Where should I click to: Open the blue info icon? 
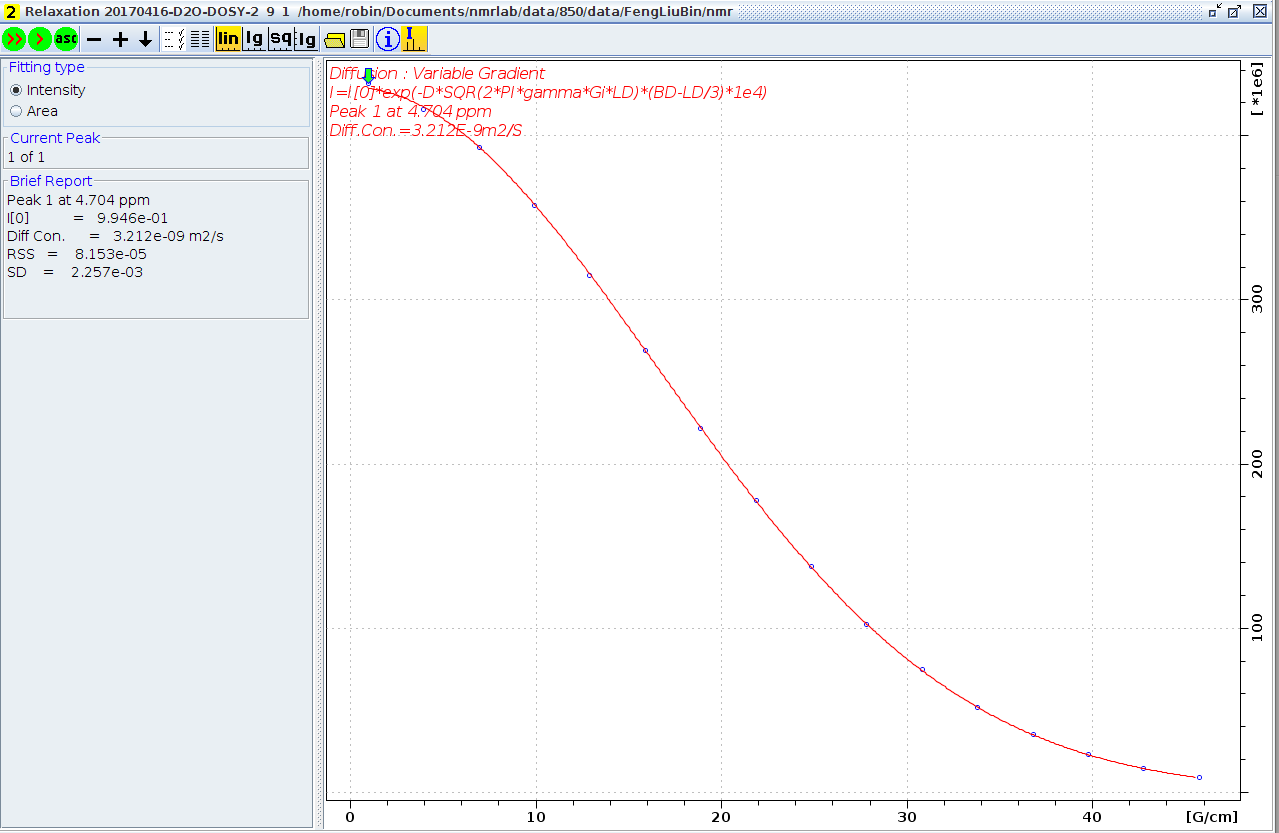click(387, 39)
